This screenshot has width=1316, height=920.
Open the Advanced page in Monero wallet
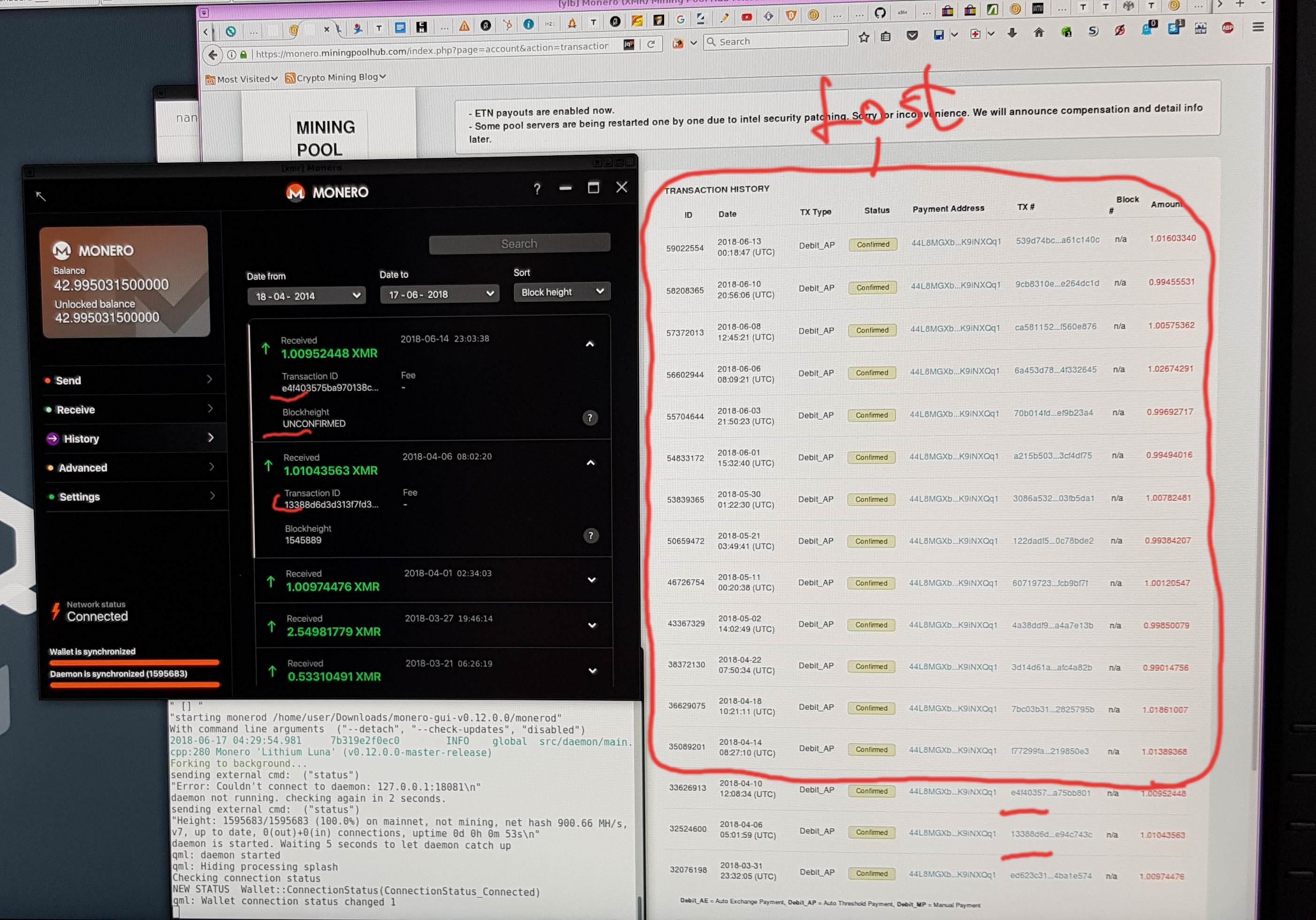tap(135, 468)
